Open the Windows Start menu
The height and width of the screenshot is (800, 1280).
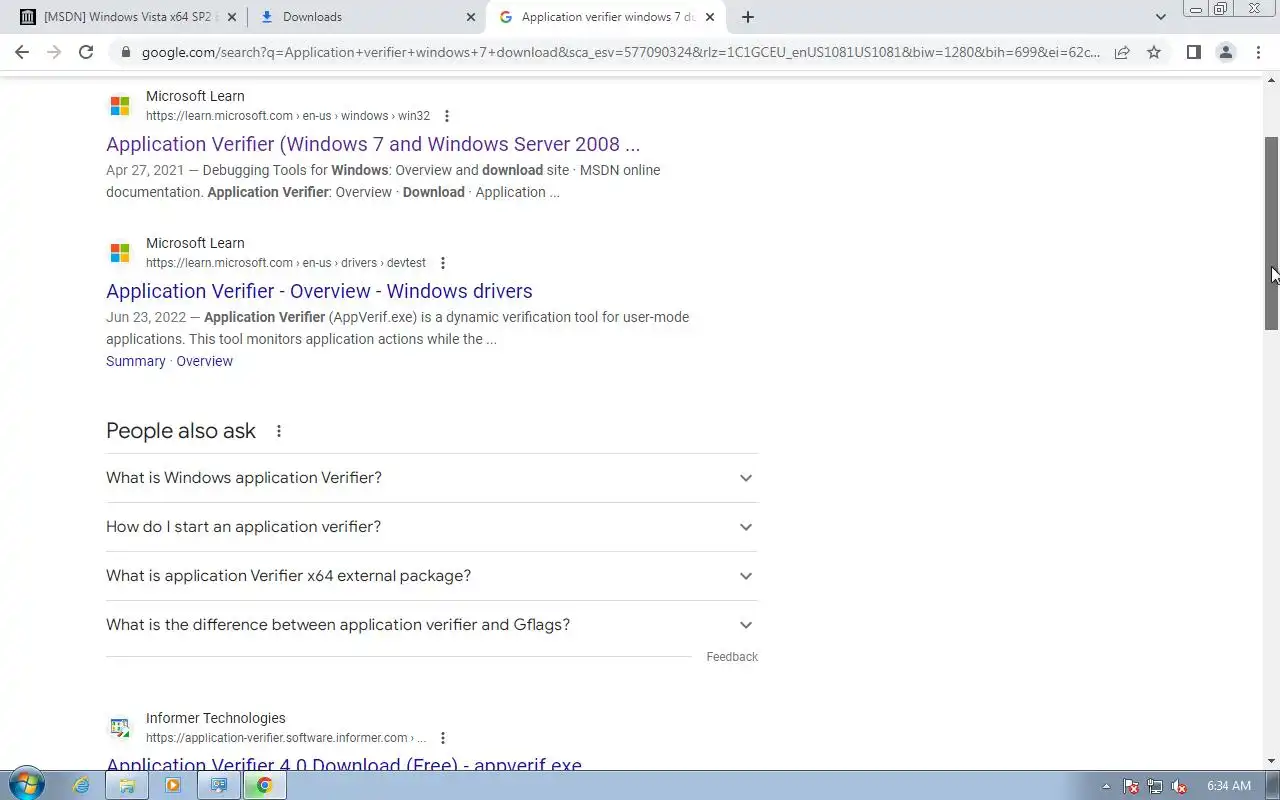tap(26, 785)
